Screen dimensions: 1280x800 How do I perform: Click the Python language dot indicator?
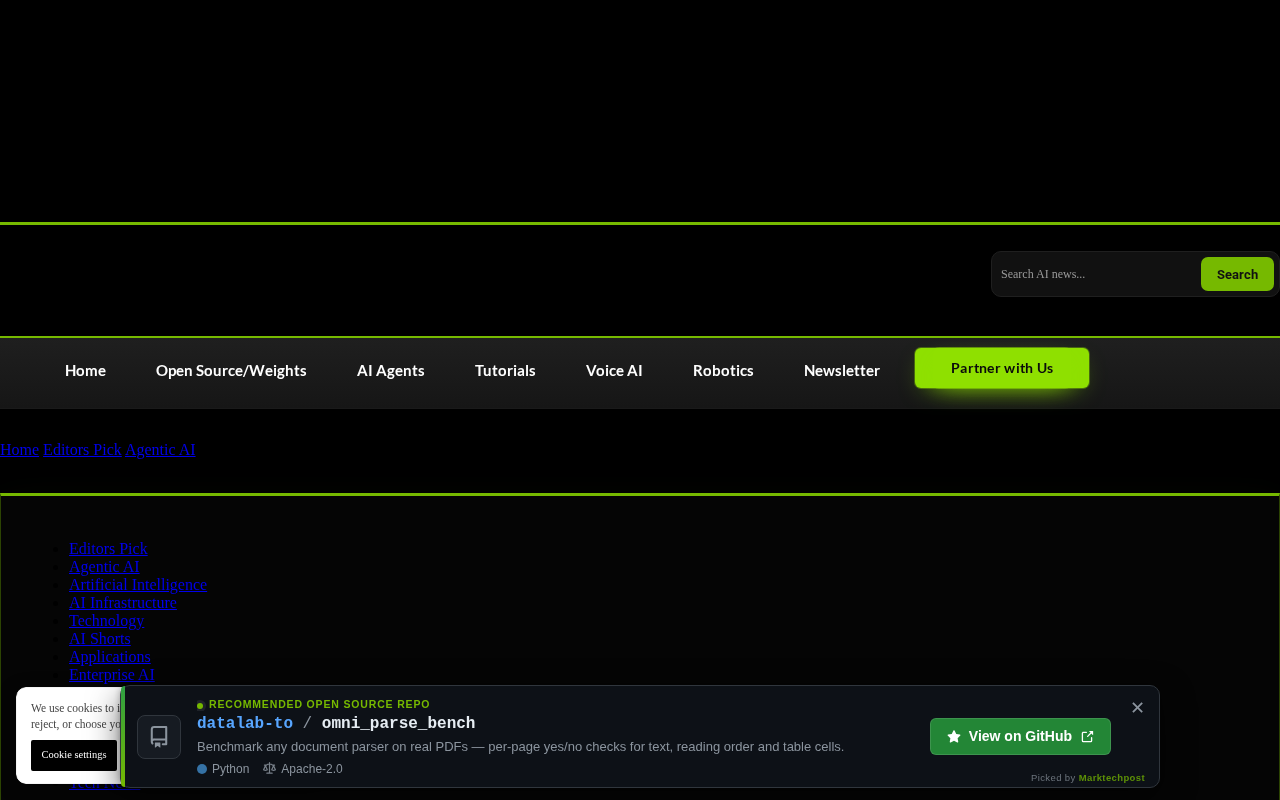pyautogui.click(x=202, y=769)
